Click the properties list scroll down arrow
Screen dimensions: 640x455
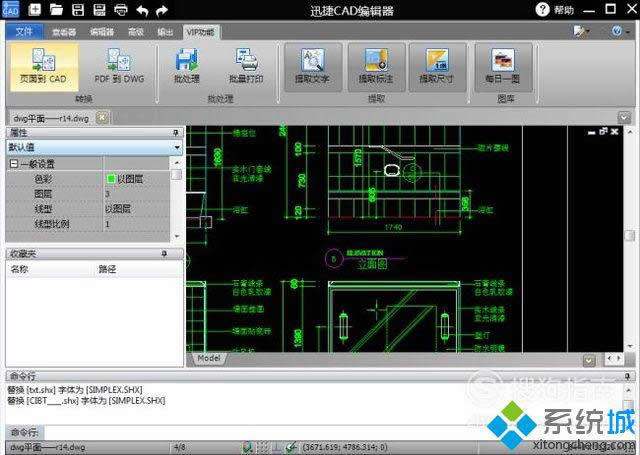pyautogui.click(x=177, y=236)
